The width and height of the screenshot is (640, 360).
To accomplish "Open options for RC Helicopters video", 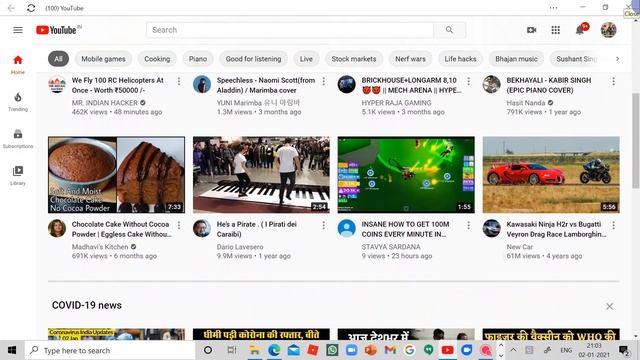I will [x=179, y=81].
